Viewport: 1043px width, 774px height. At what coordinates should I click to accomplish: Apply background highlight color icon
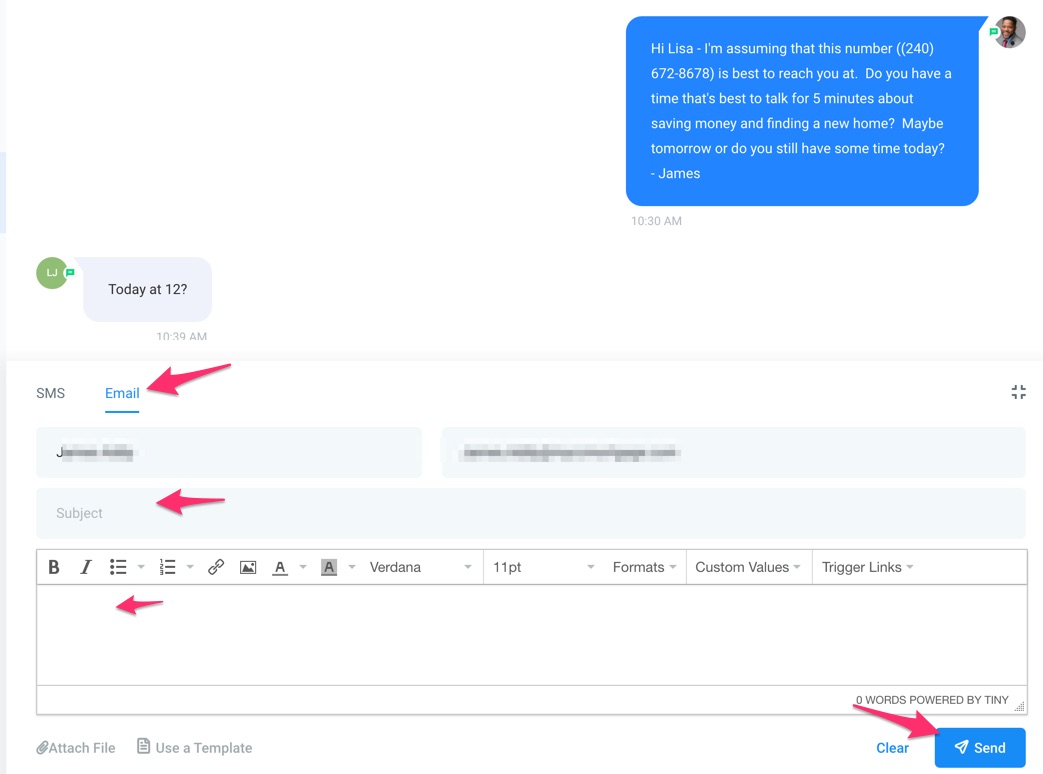[329, 567]
